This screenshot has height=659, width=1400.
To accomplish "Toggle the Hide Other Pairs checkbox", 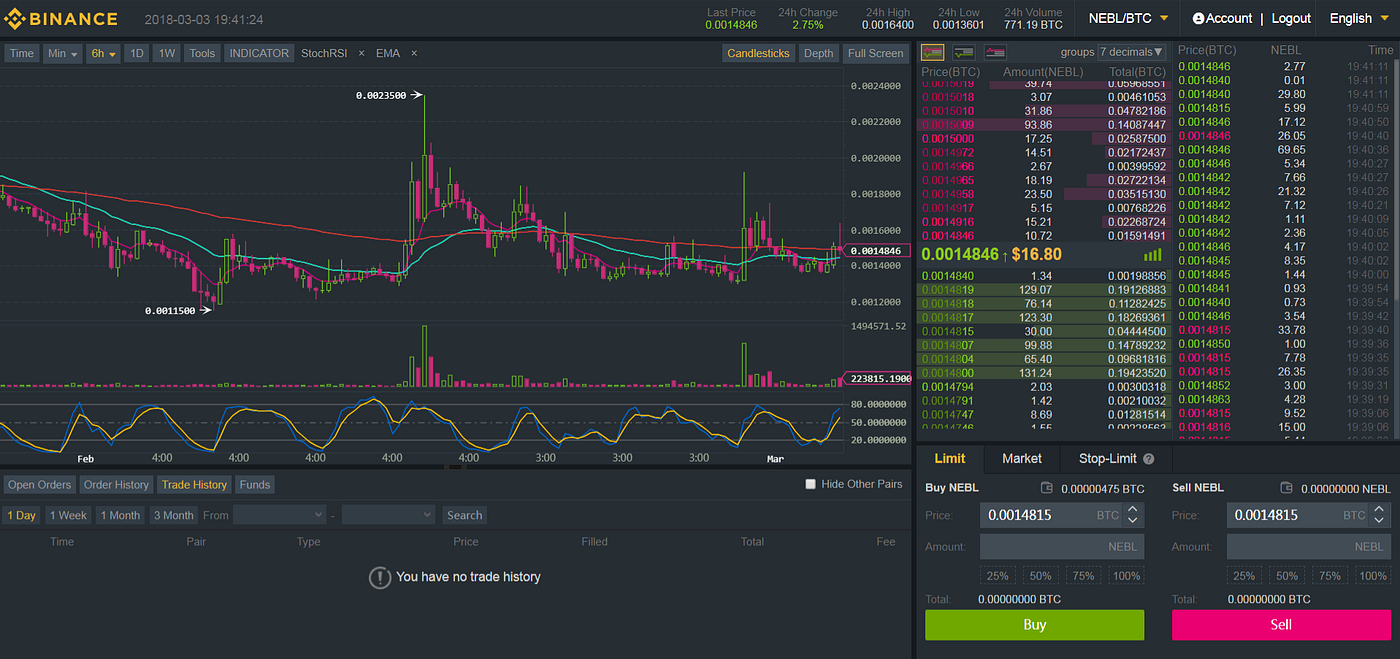I will point(811,484).
